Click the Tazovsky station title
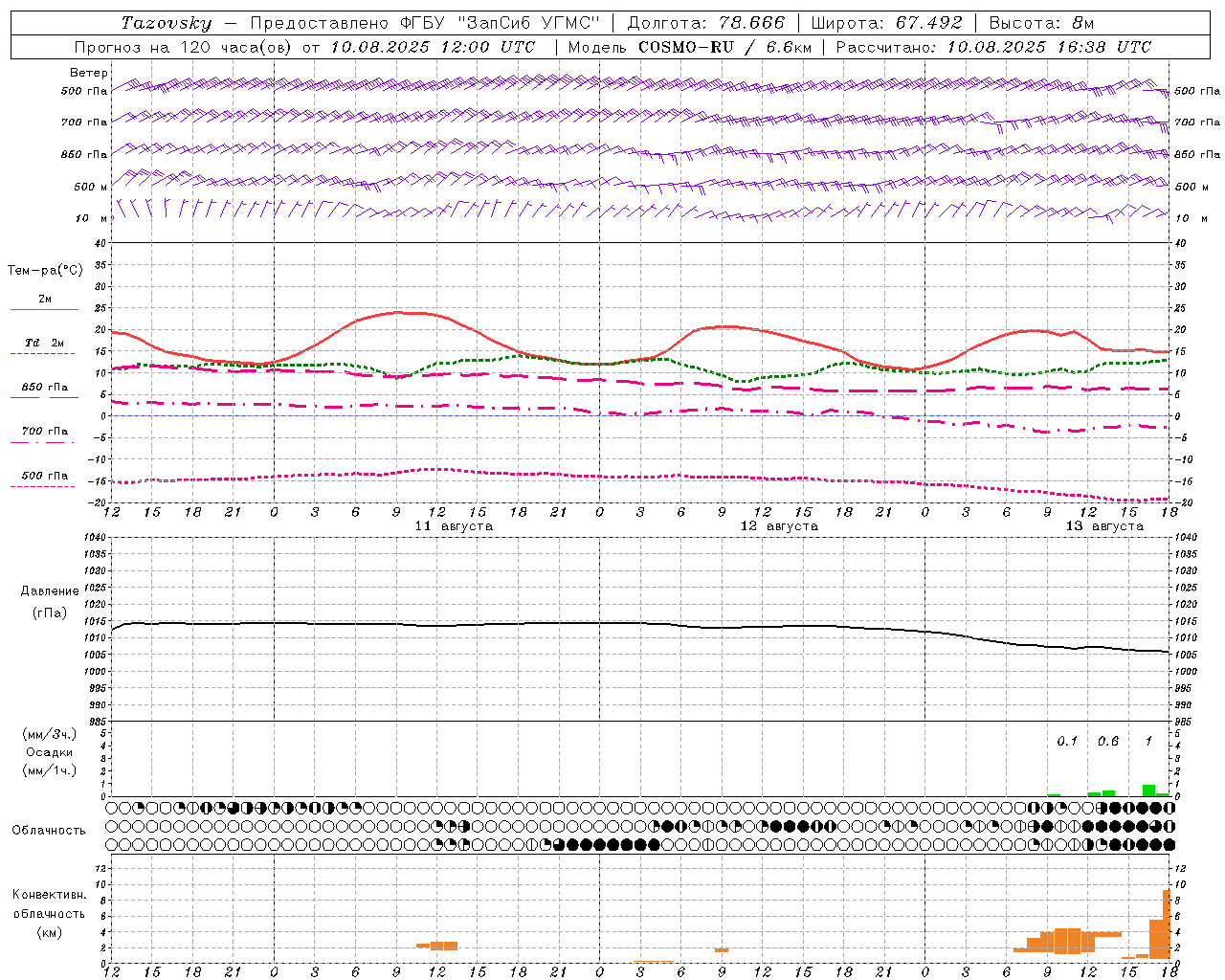 167,23
